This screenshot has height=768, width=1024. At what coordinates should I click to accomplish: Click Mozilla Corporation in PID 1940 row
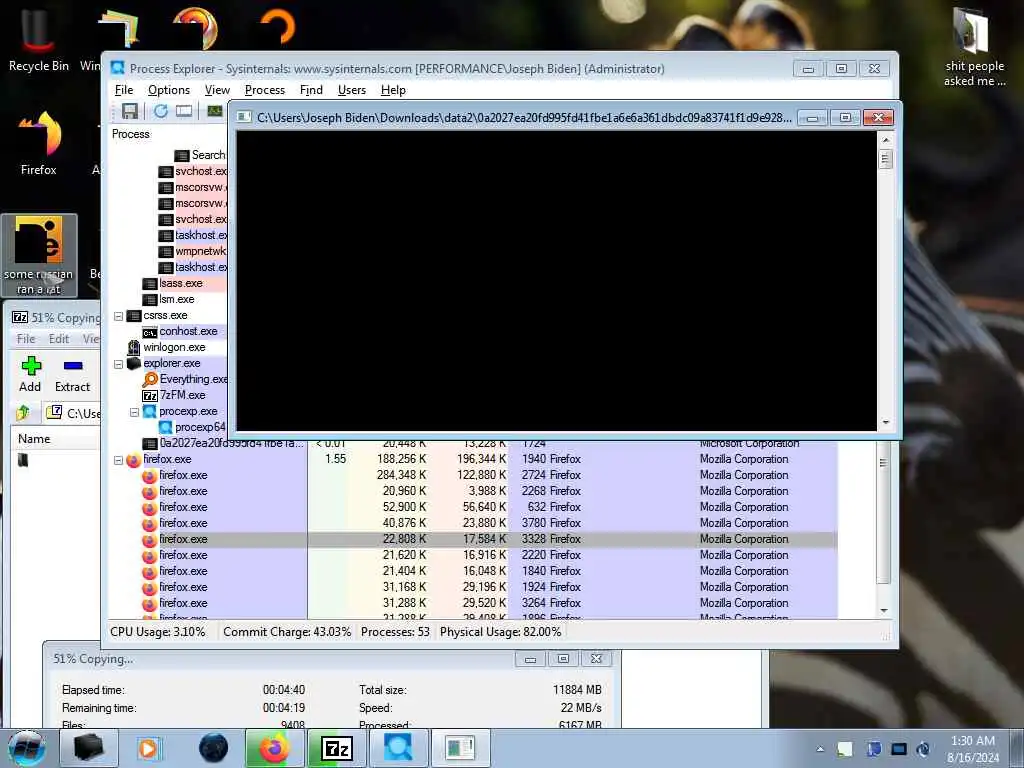click(x=744, y=460)
